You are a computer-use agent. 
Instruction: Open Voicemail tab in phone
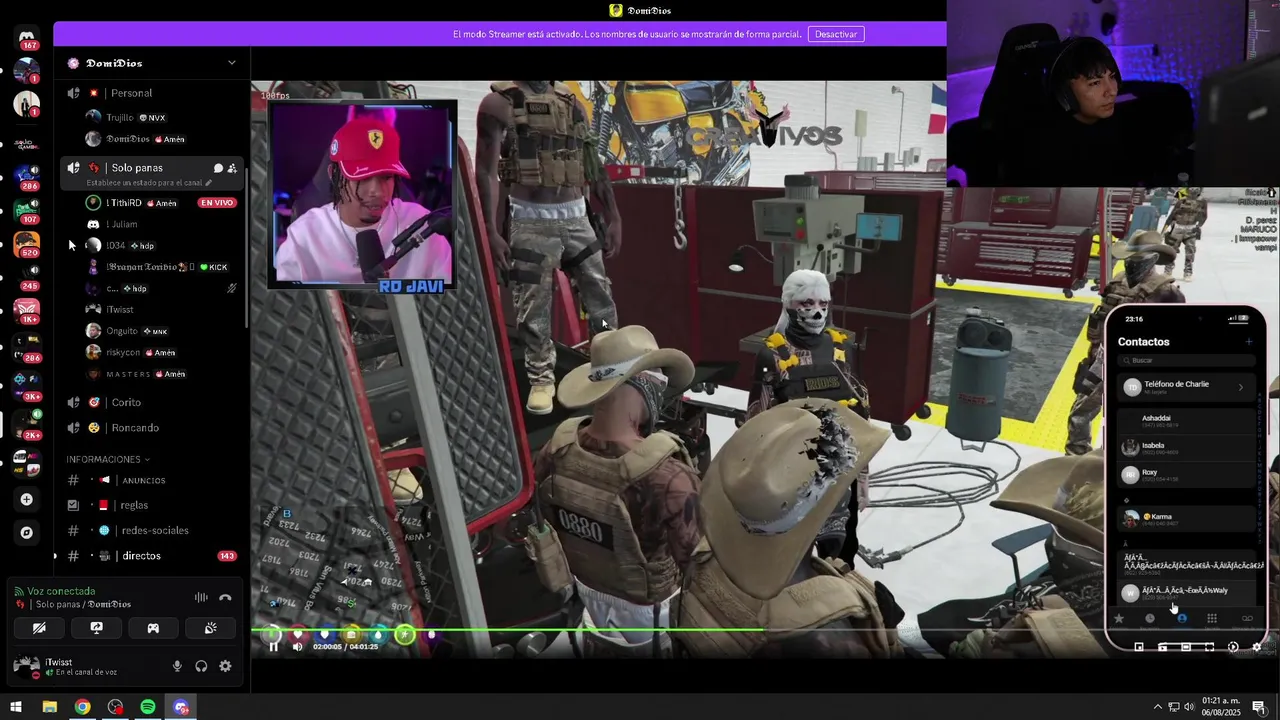pyautogui.click(x=1247, y=619)
